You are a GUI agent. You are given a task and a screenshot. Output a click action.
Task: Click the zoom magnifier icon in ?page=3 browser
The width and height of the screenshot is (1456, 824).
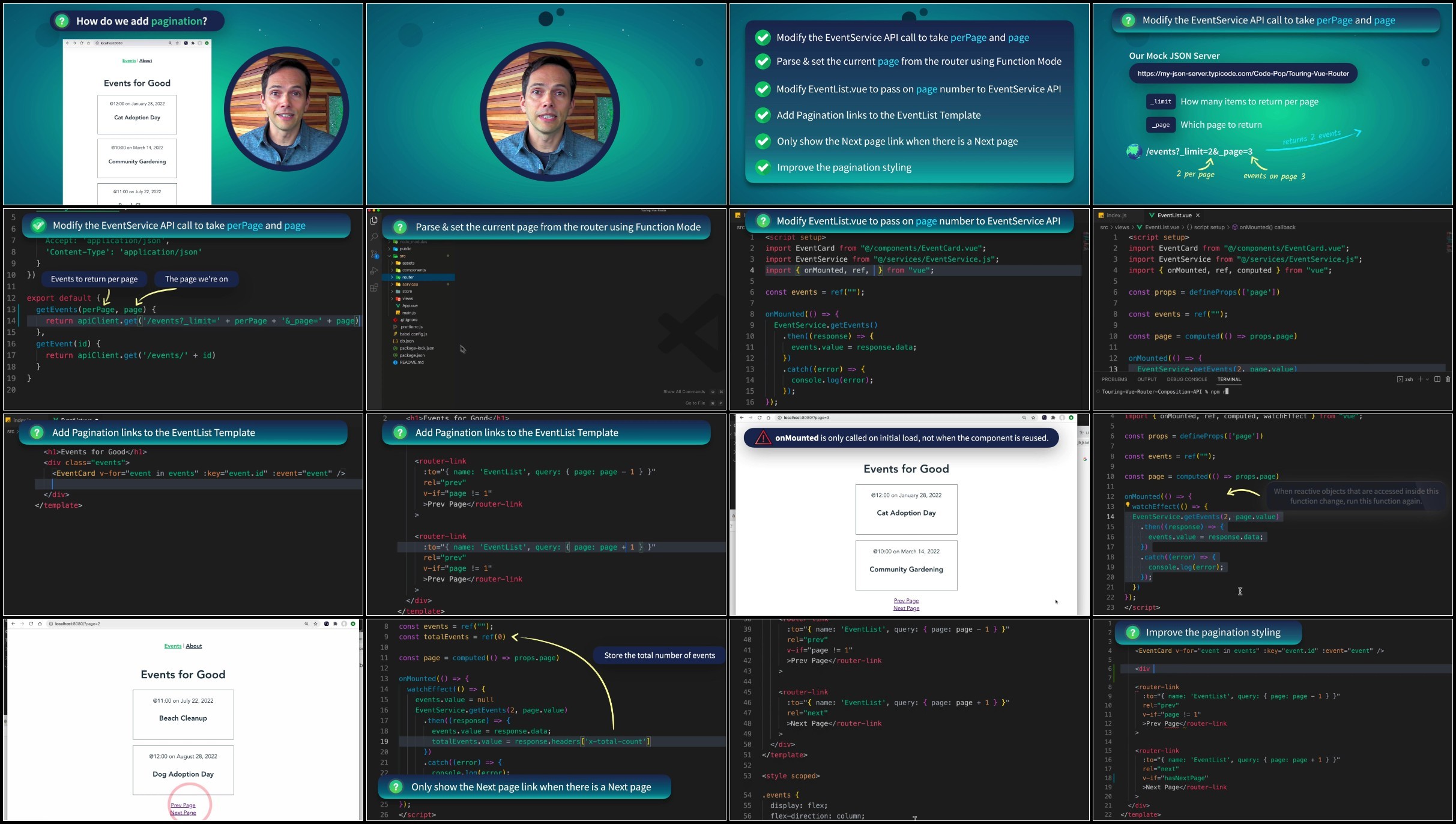coord(1024,418)
